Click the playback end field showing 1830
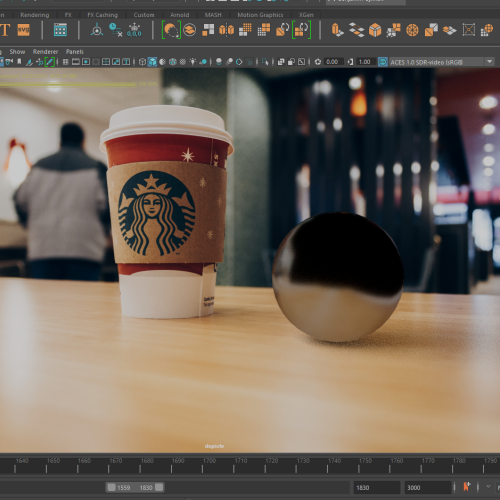The width and height of the screenshot is (500, 500). coord(377,487)
